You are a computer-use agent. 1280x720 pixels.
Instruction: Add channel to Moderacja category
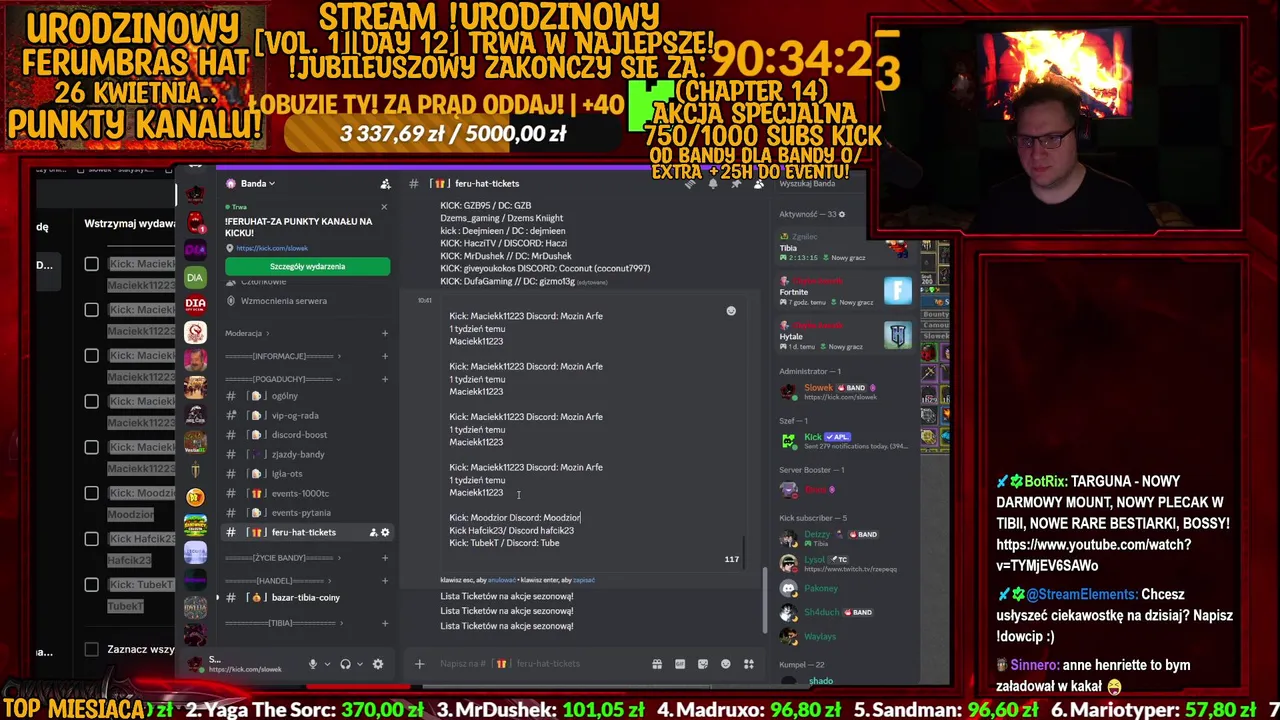[x=385, y=333]
